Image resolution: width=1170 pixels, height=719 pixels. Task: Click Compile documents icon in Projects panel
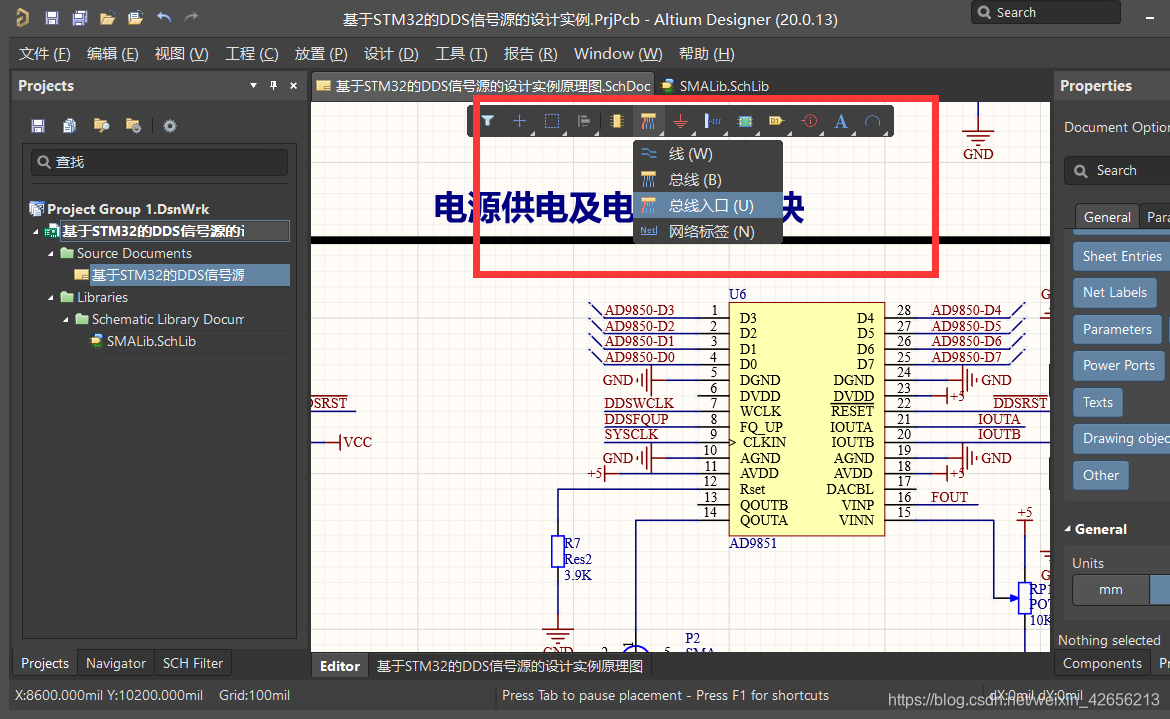[x=69, y=125]
